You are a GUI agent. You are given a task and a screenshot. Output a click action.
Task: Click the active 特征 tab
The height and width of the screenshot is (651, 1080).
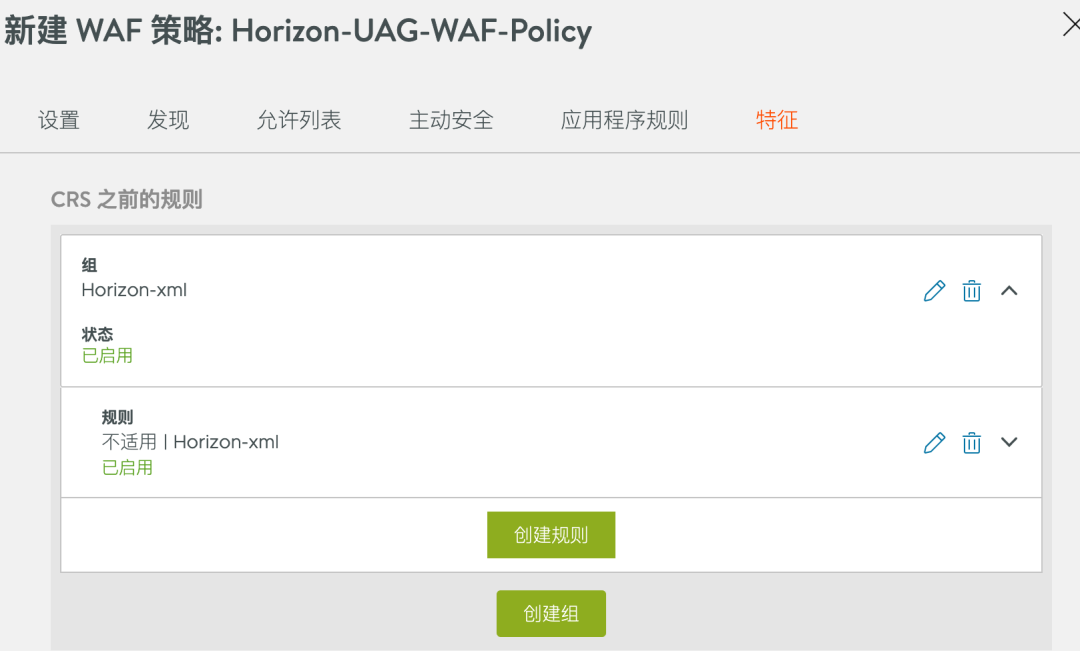click(777, 121)
